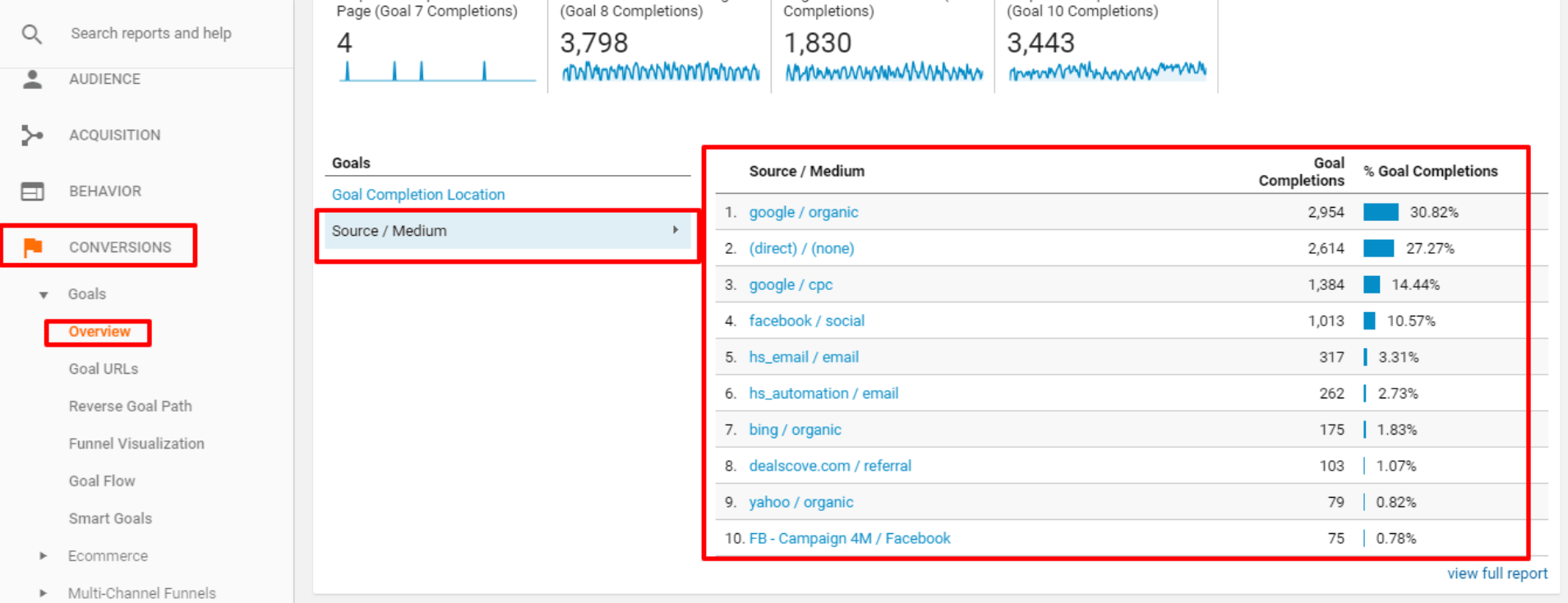Click the 2,954 completions cell

(x=1326, y=212)
